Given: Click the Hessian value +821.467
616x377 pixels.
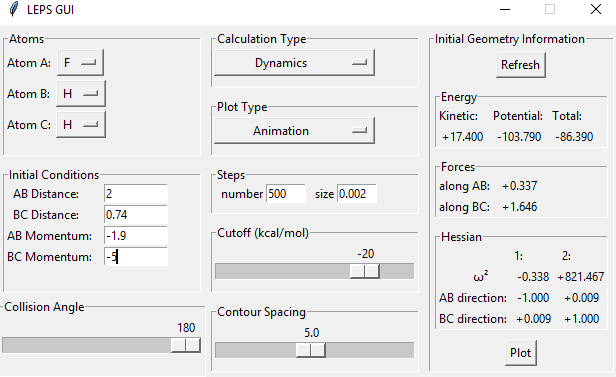Looking at the screenshot, I should click(x=581, y=277).
